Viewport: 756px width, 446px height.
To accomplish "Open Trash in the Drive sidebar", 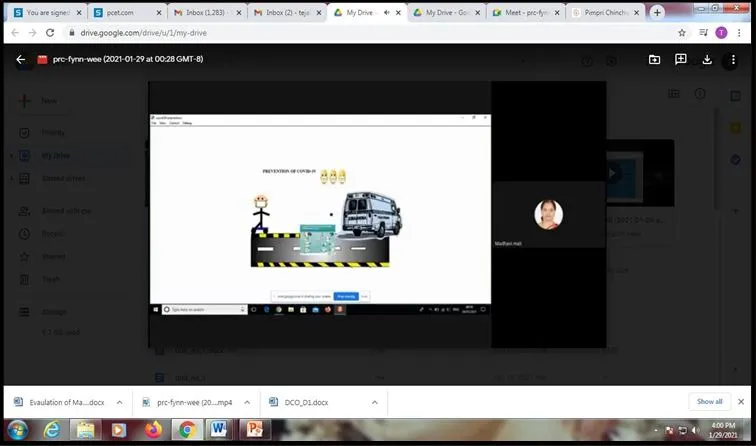I will tap(51, 279).
